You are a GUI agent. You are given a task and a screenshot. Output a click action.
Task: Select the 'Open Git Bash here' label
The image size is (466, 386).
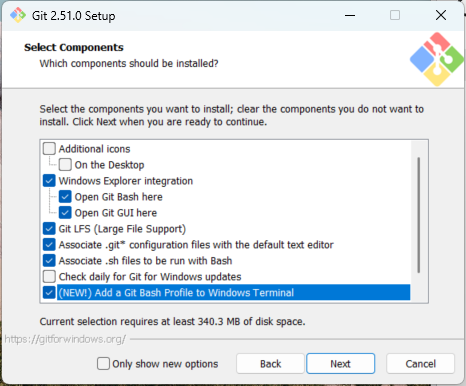[118, 197]
